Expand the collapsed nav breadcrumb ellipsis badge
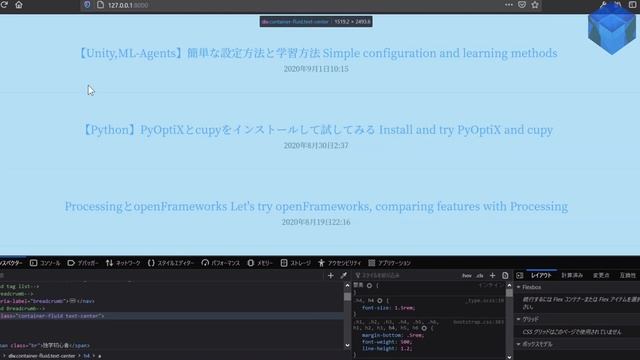640x360 pixels. point(73,301)
